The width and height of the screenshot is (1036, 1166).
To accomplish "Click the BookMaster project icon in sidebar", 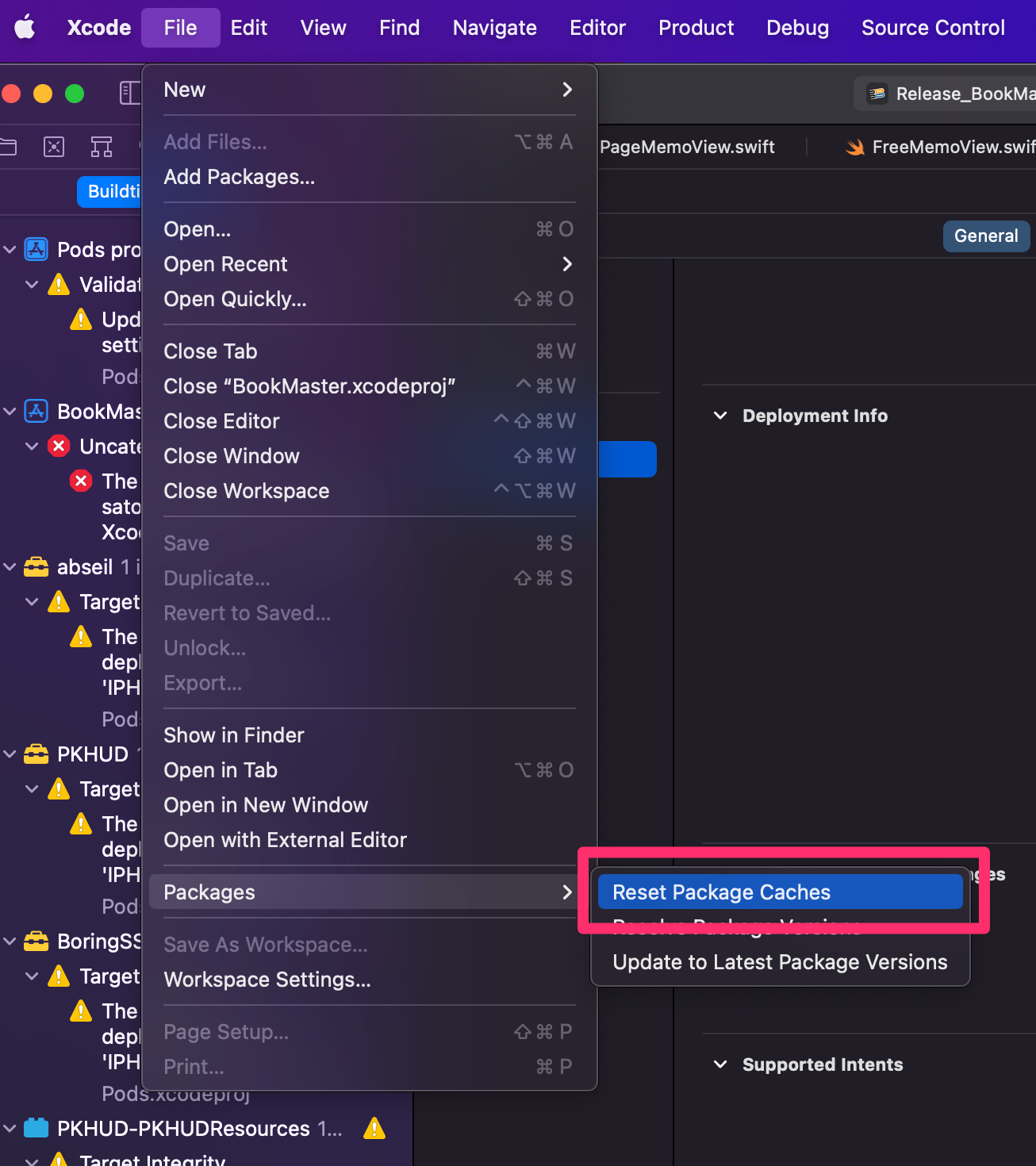I will pos(36,411).
